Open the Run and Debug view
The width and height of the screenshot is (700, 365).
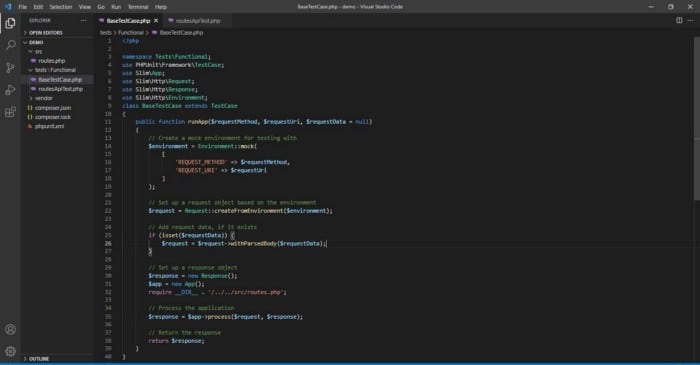[10, 90]
